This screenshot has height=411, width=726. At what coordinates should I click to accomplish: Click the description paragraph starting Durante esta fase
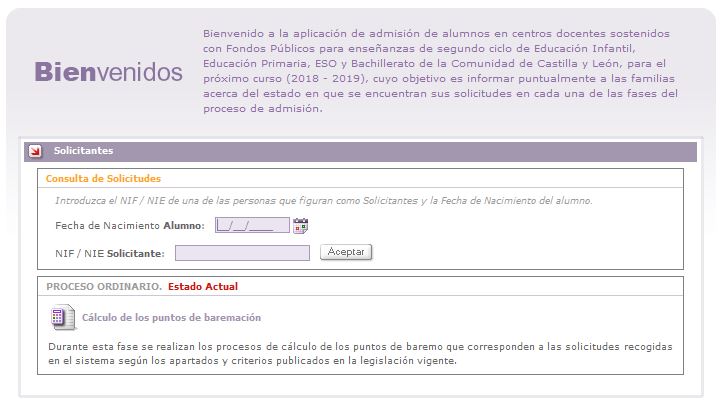click(x=360, y=354)
